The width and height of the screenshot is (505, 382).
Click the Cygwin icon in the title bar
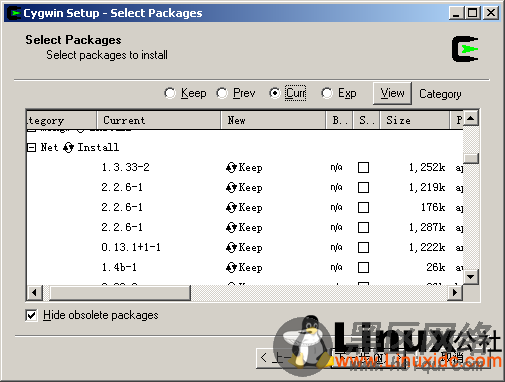click(14, 13)
